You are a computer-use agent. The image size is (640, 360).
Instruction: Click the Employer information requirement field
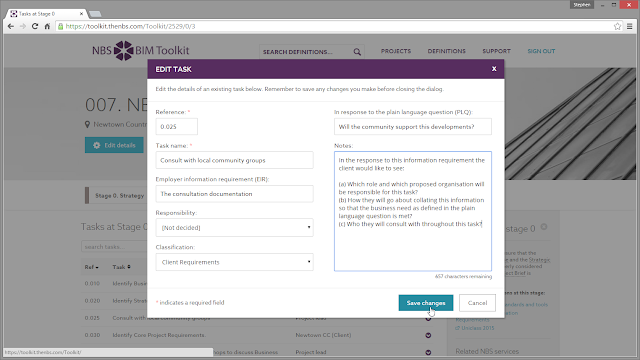tap(234, 194)
